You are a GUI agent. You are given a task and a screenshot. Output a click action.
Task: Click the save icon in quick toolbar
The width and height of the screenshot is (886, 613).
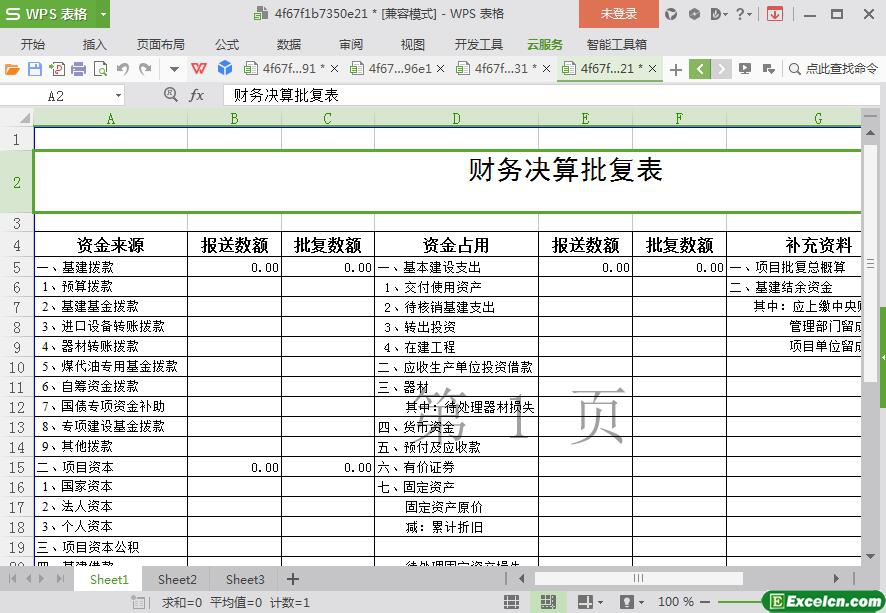tap(34, 69)
